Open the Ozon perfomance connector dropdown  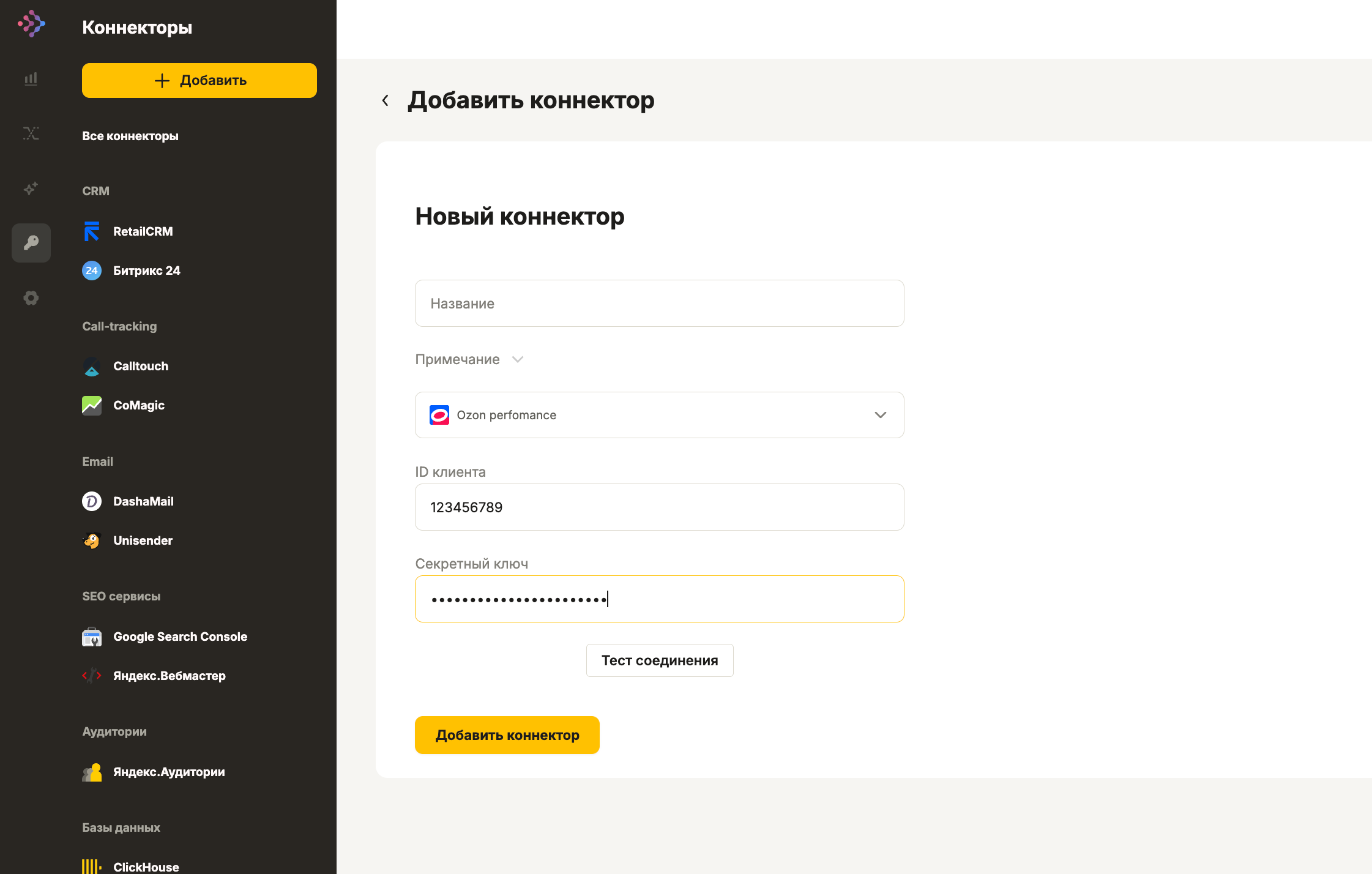660,415
